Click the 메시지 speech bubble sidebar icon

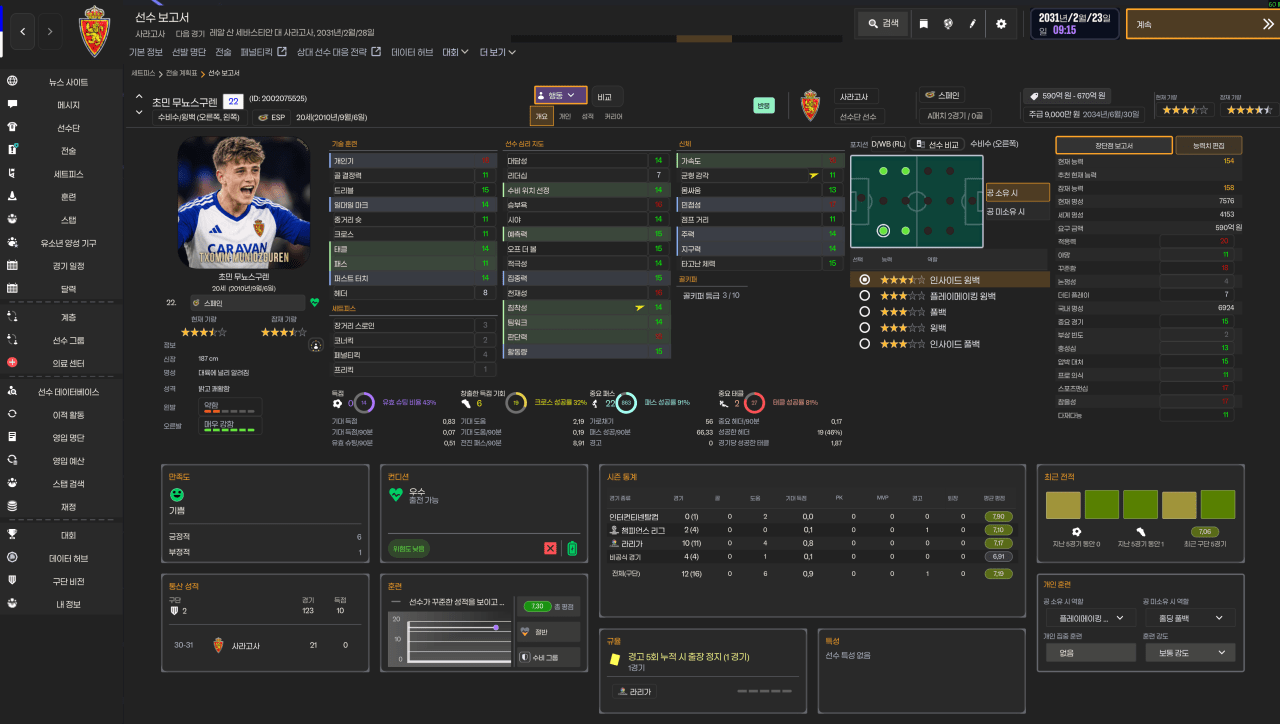click(x=12, y=105)
